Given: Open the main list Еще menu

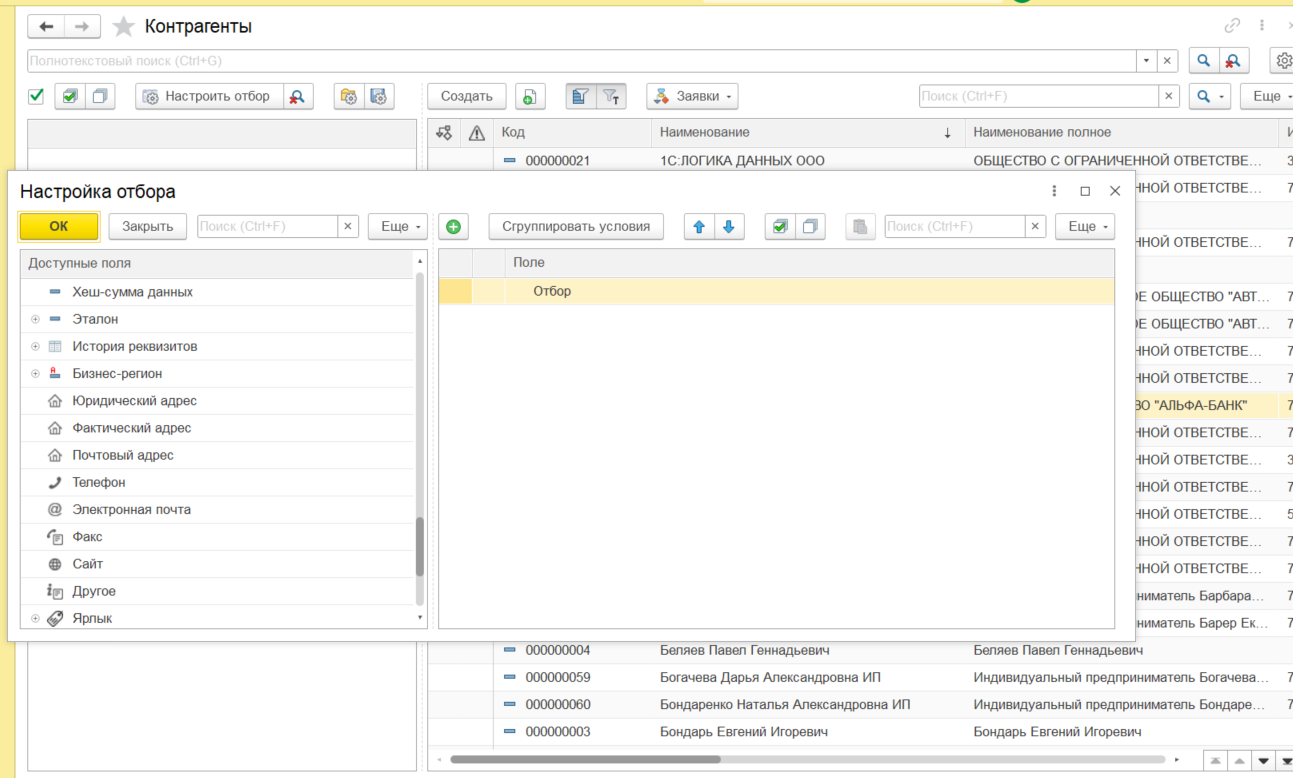Looking at the screenshot, I should 1267,96.
